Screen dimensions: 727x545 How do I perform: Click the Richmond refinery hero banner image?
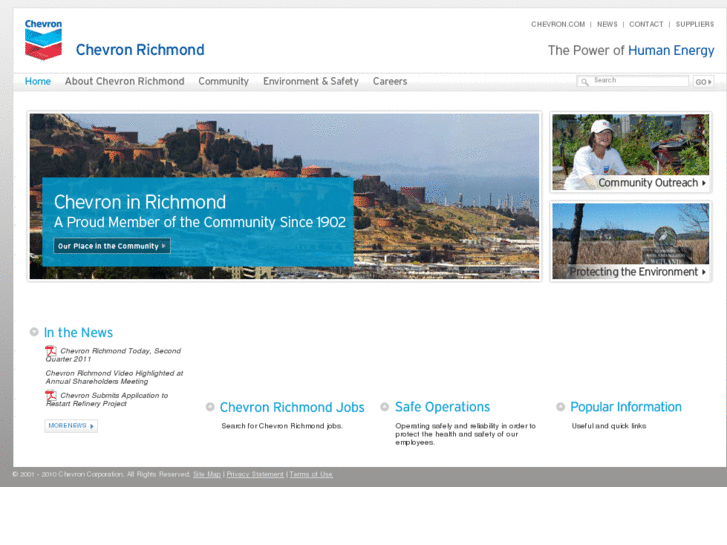tap(284, 196)
